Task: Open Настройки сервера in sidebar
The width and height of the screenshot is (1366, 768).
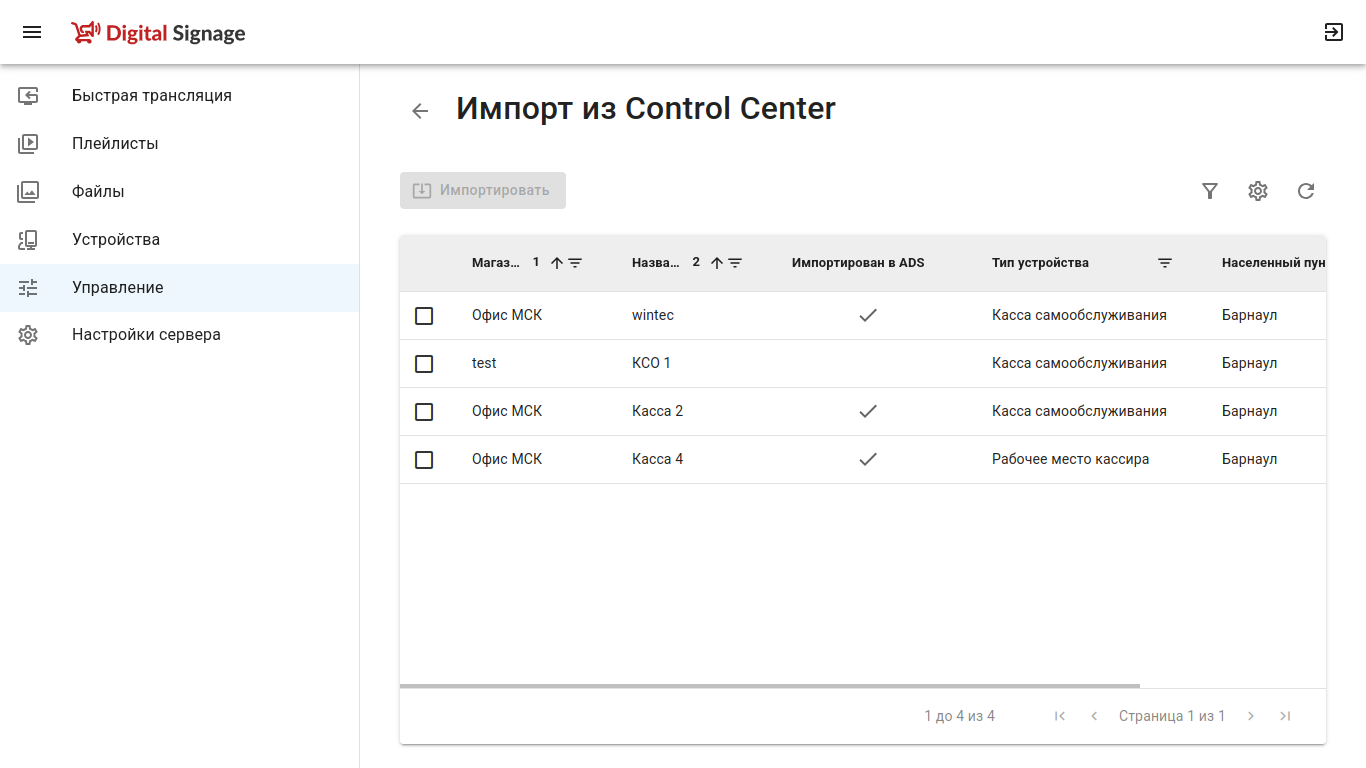Action: click(146, 335)
